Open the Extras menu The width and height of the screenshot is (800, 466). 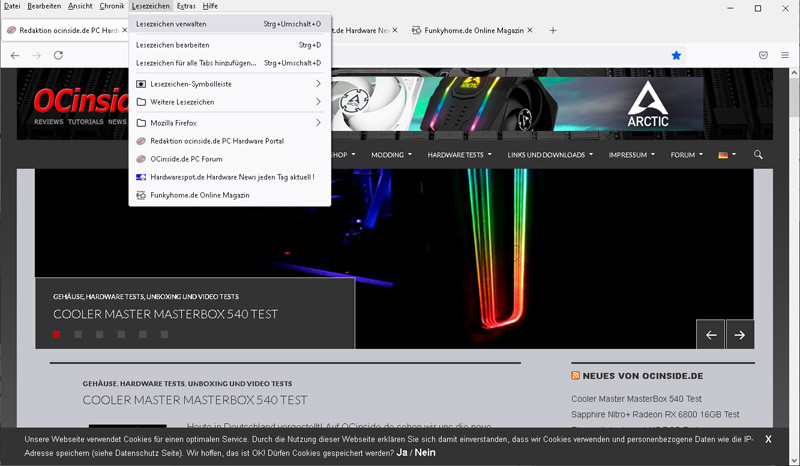[x=186, y=6]
